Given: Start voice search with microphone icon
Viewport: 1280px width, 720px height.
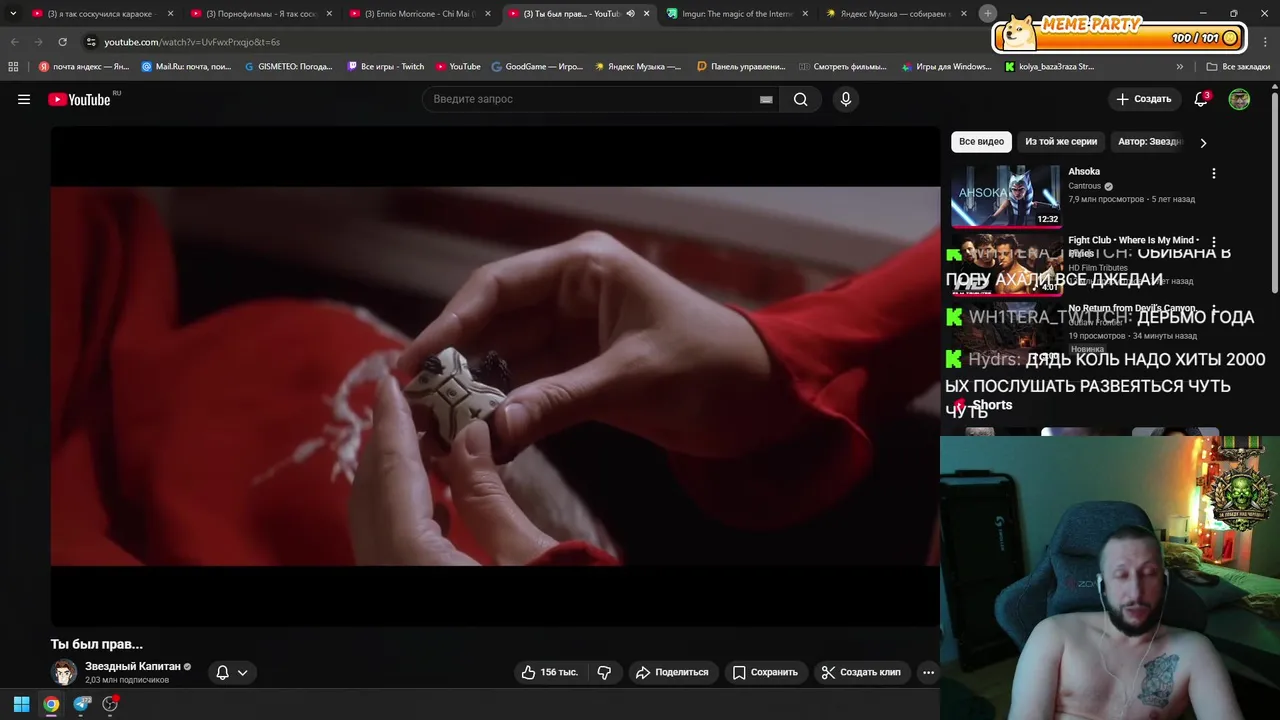Looking at the screenshot, I should point(846,99).
